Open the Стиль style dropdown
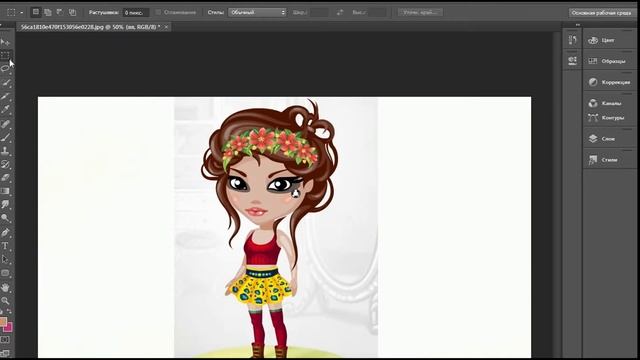This screenshot has width=640, height=360. tap(257, 12)
